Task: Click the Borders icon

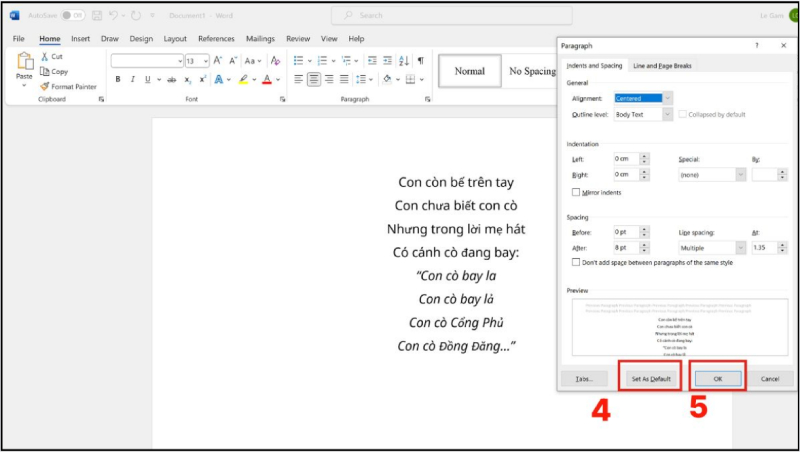Action: [x=410, y=80]
